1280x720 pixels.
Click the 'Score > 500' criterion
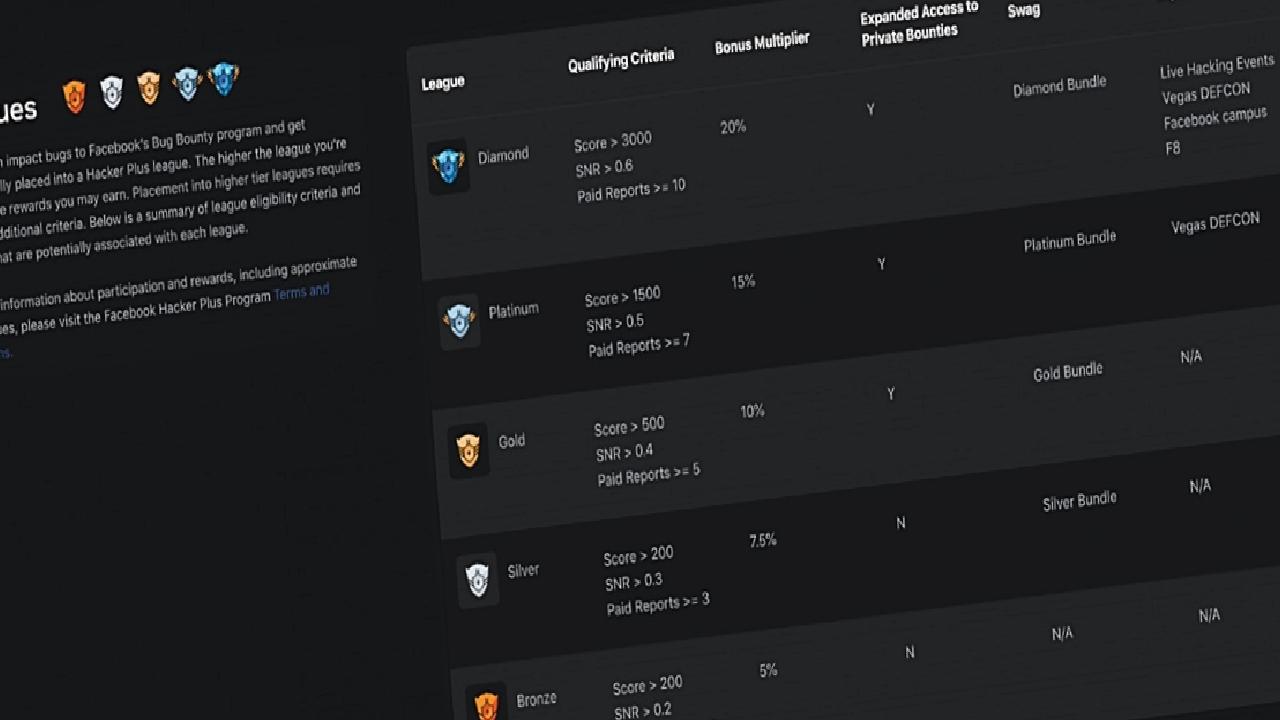click(x=629, y=427)
